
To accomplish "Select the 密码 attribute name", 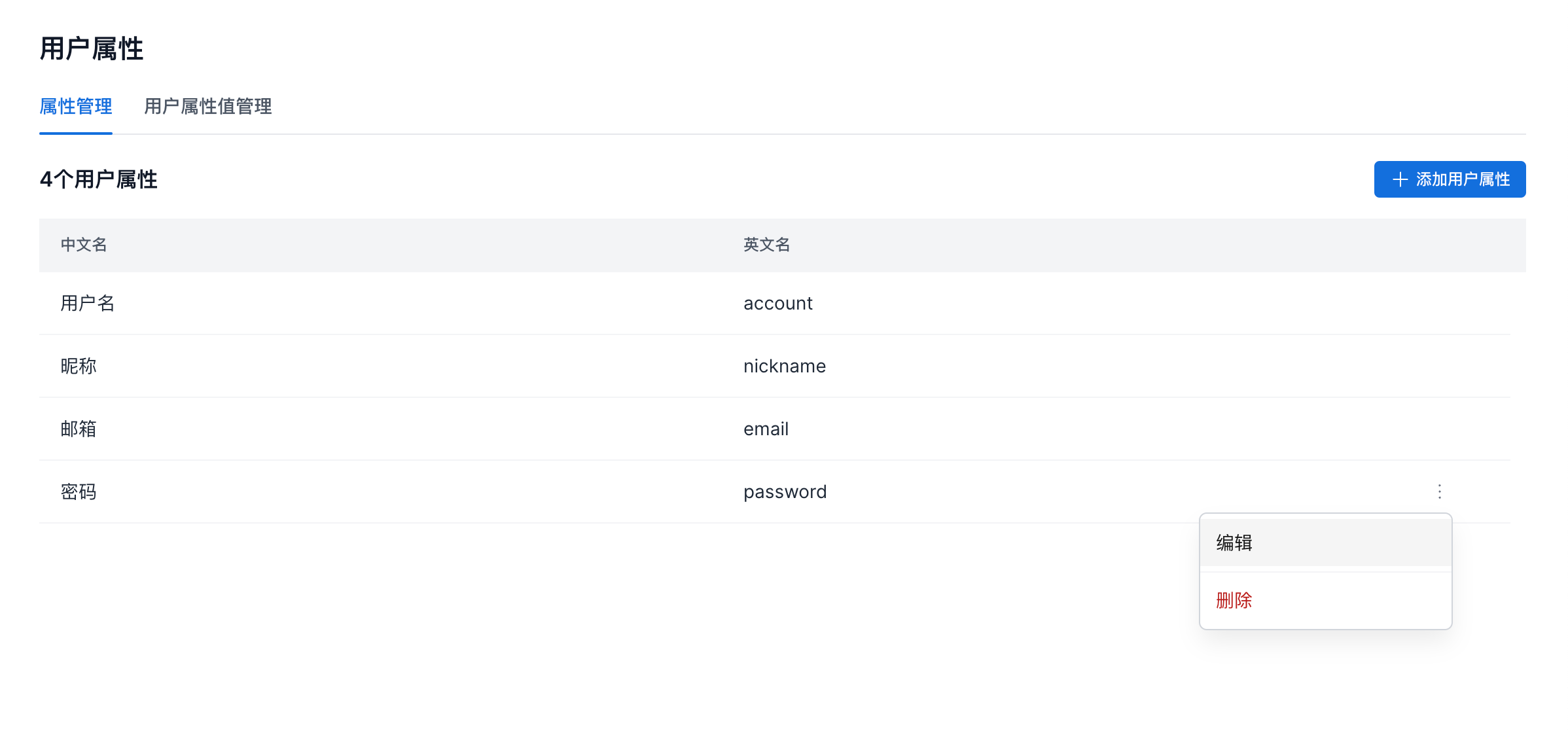I will pyautogui.click(x=79, y=492).
